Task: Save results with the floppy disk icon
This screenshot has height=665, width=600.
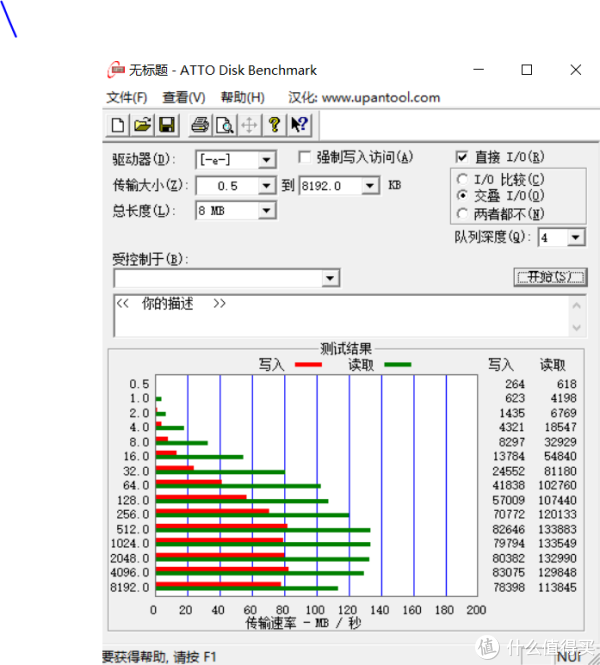Action: point(167,125)
